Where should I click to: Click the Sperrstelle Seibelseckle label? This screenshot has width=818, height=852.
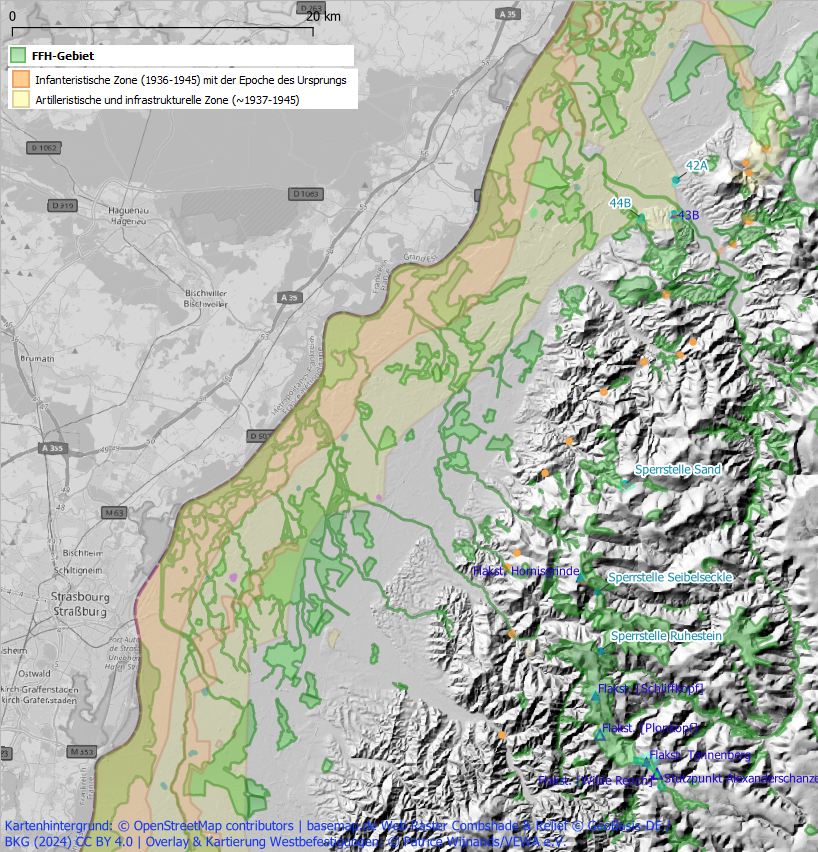pos(670,578)
